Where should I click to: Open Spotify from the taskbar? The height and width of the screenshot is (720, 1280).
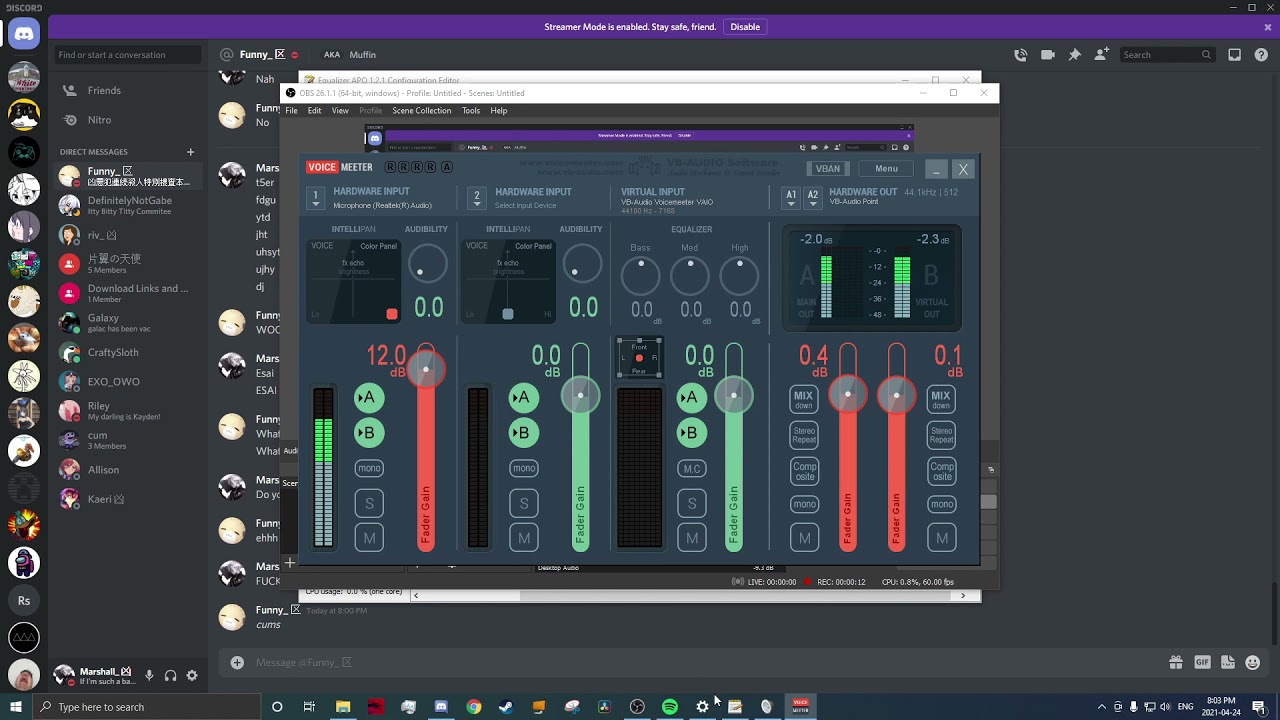click(670, 707)
